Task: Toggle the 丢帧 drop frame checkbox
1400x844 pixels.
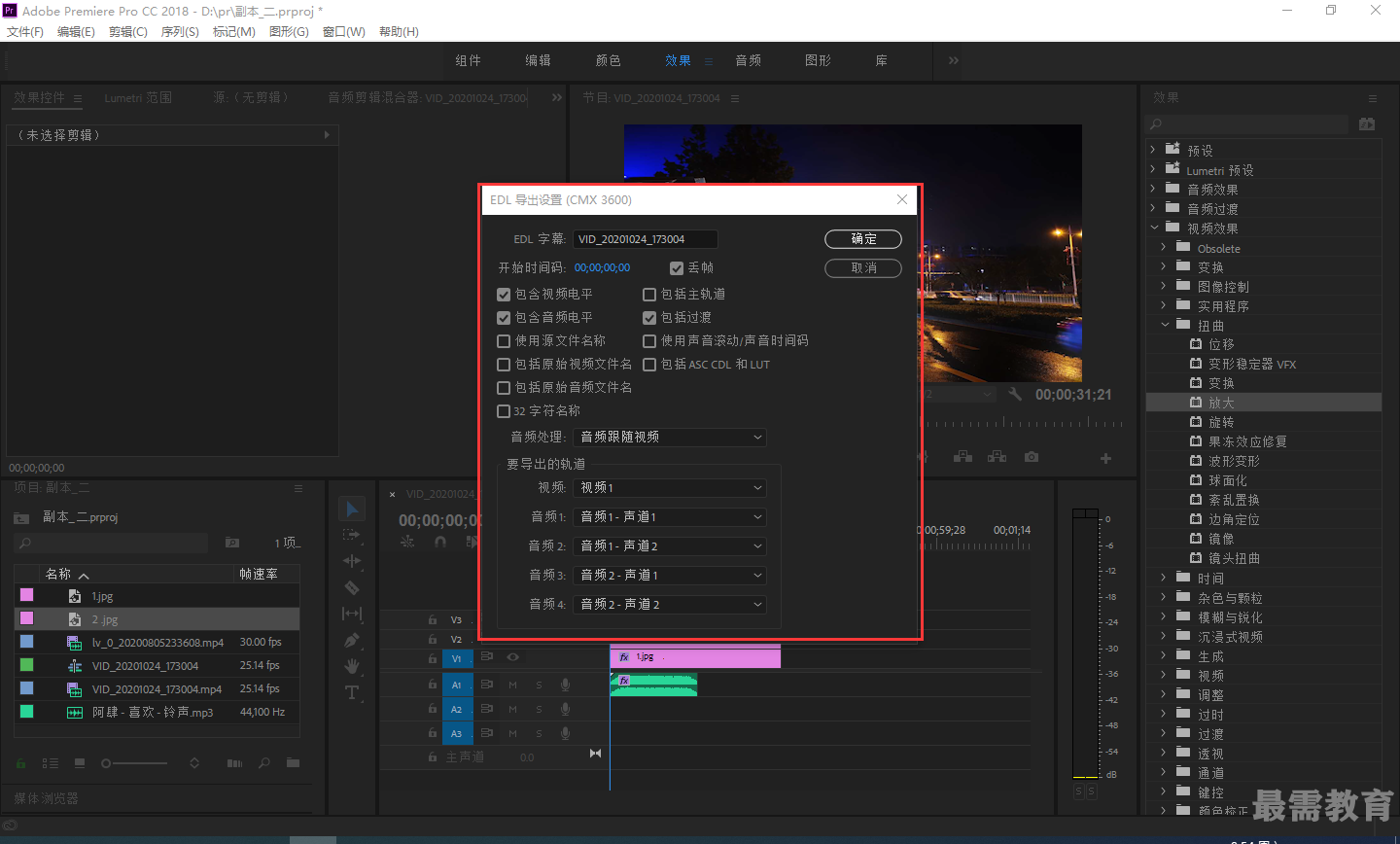Action: (677, 268)
